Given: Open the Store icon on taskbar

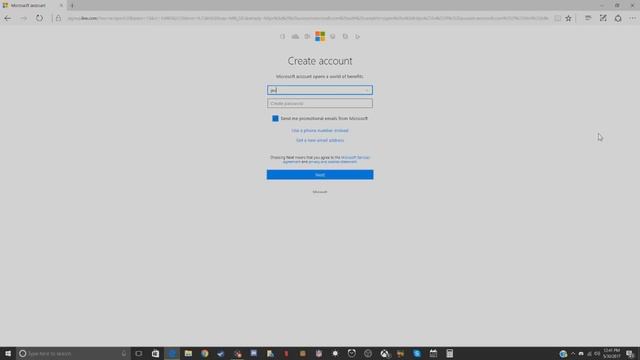Looking at the screenshot, I should pos(155,353).
